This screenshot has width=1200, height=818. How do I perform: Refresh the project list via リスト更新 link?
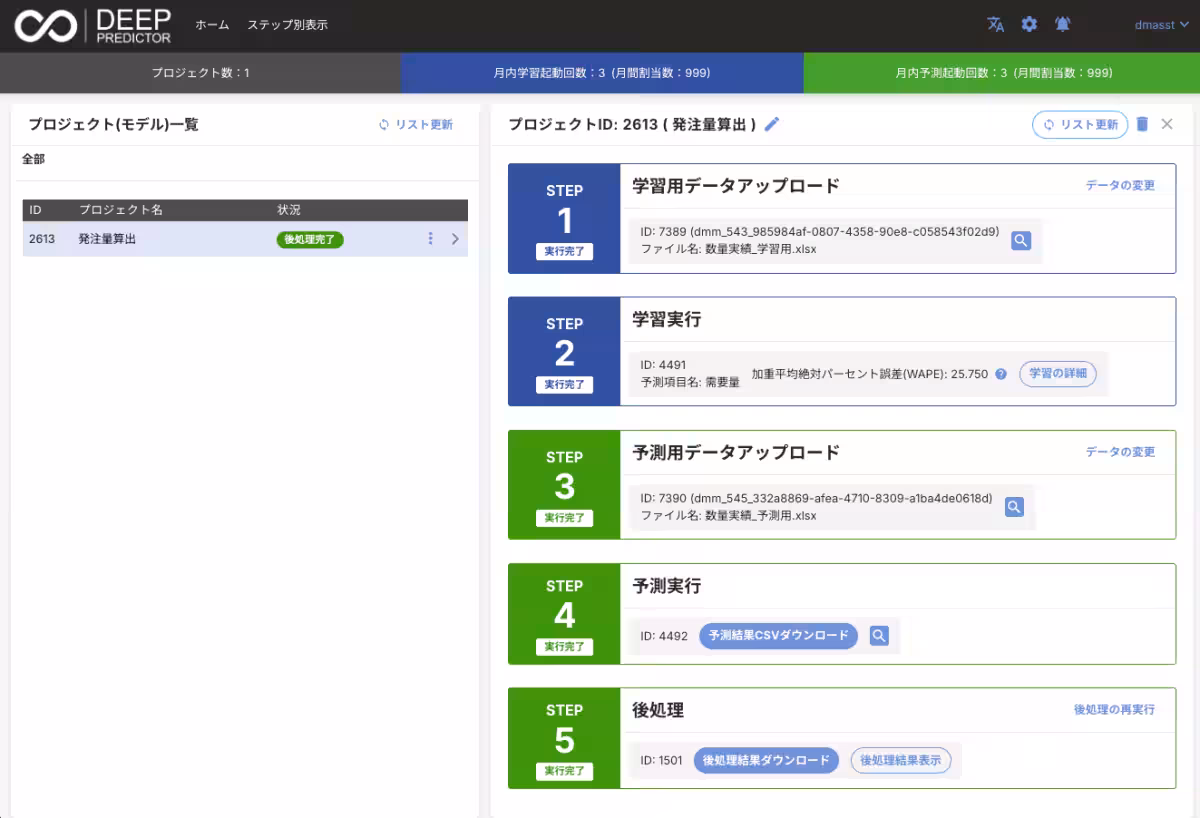point(416,125)
